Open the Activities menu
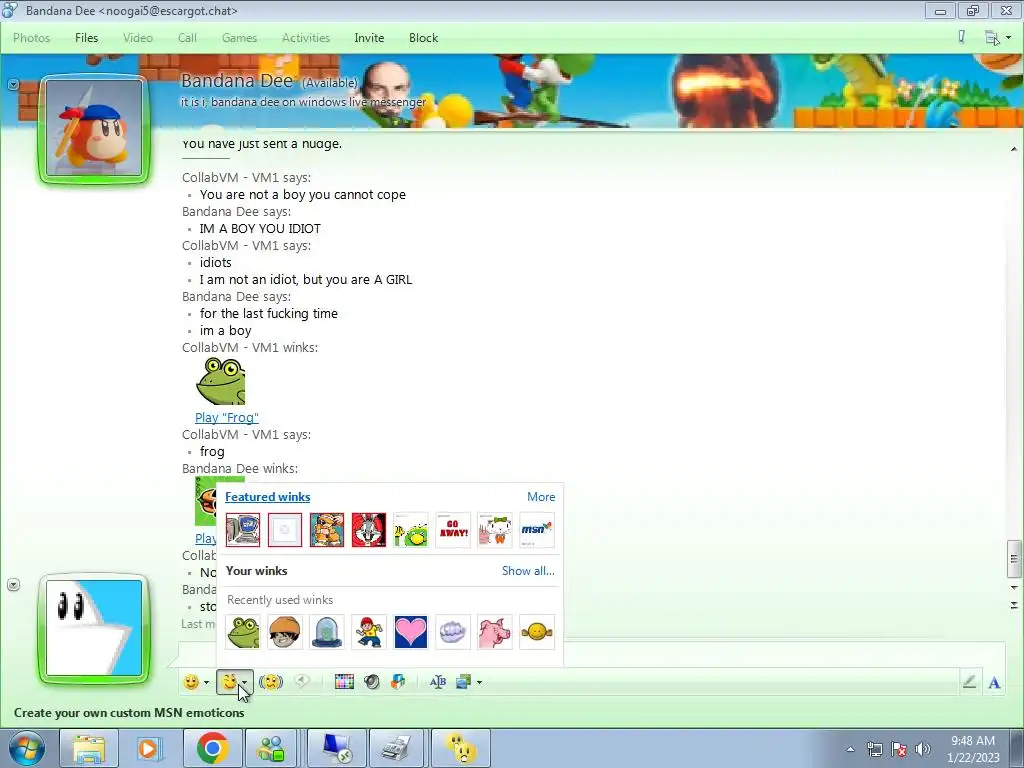1024x768 pixels. pyautogui.click(x=306, y=38)
